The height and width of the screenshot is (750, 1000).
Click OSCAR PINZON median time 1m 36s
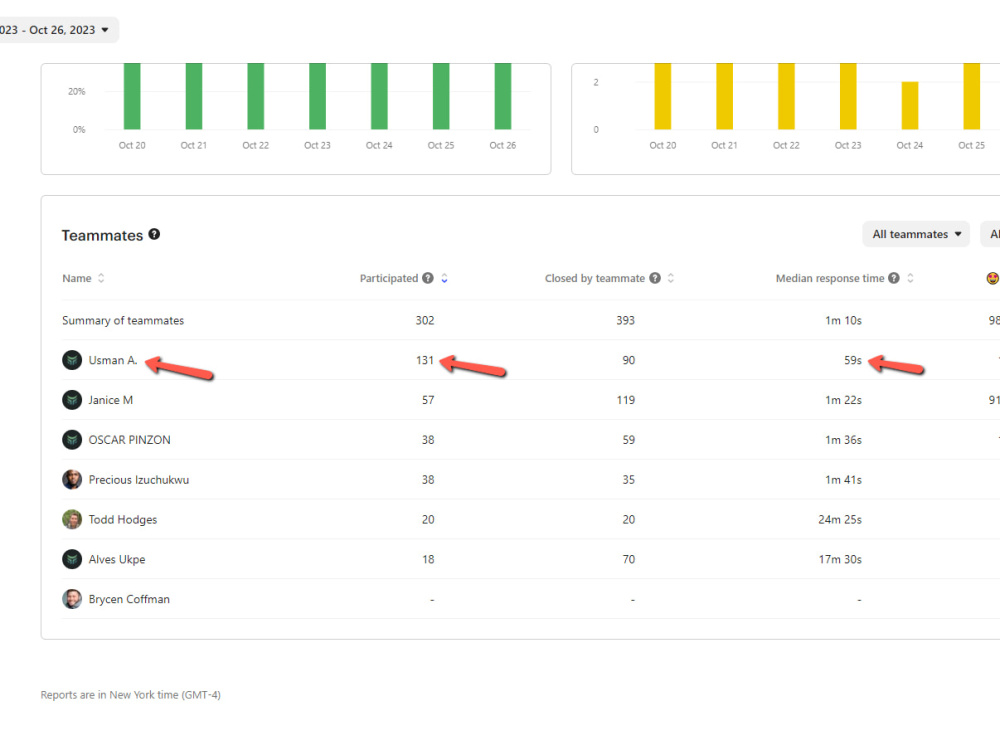pyautogui.click(x=843, y=440)
